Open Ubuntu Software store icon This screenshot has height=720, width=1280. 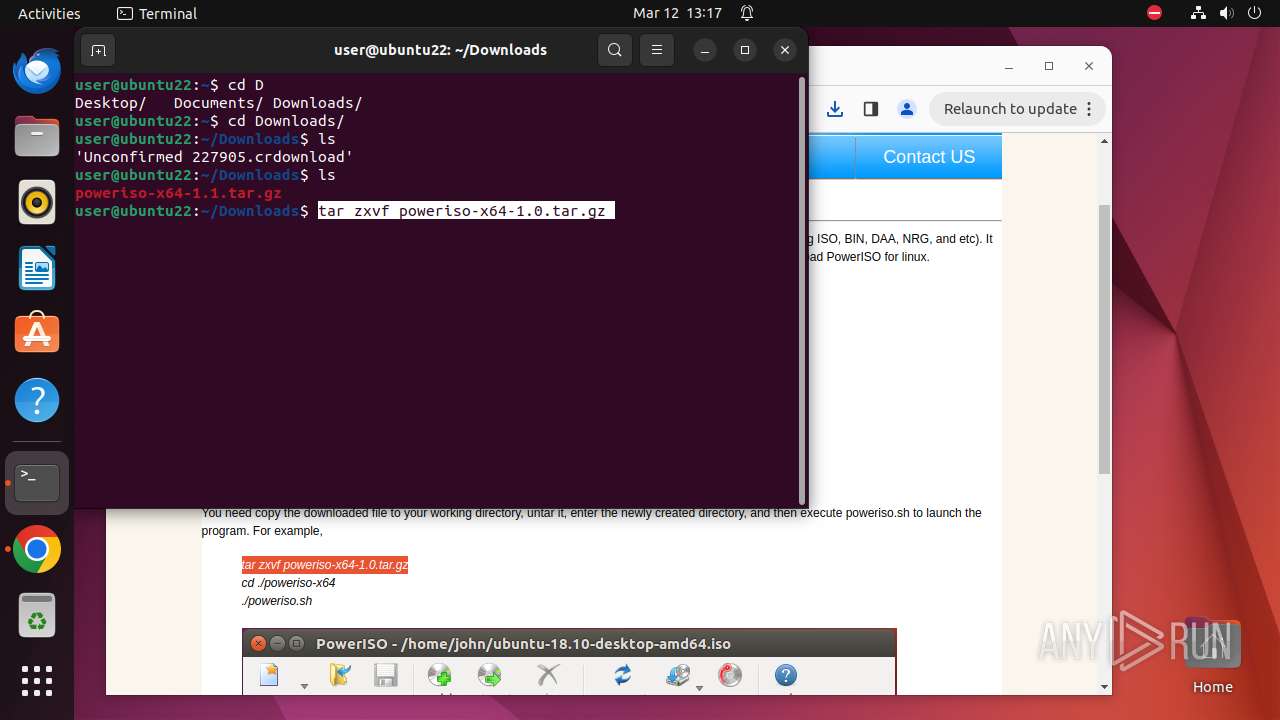37,334
